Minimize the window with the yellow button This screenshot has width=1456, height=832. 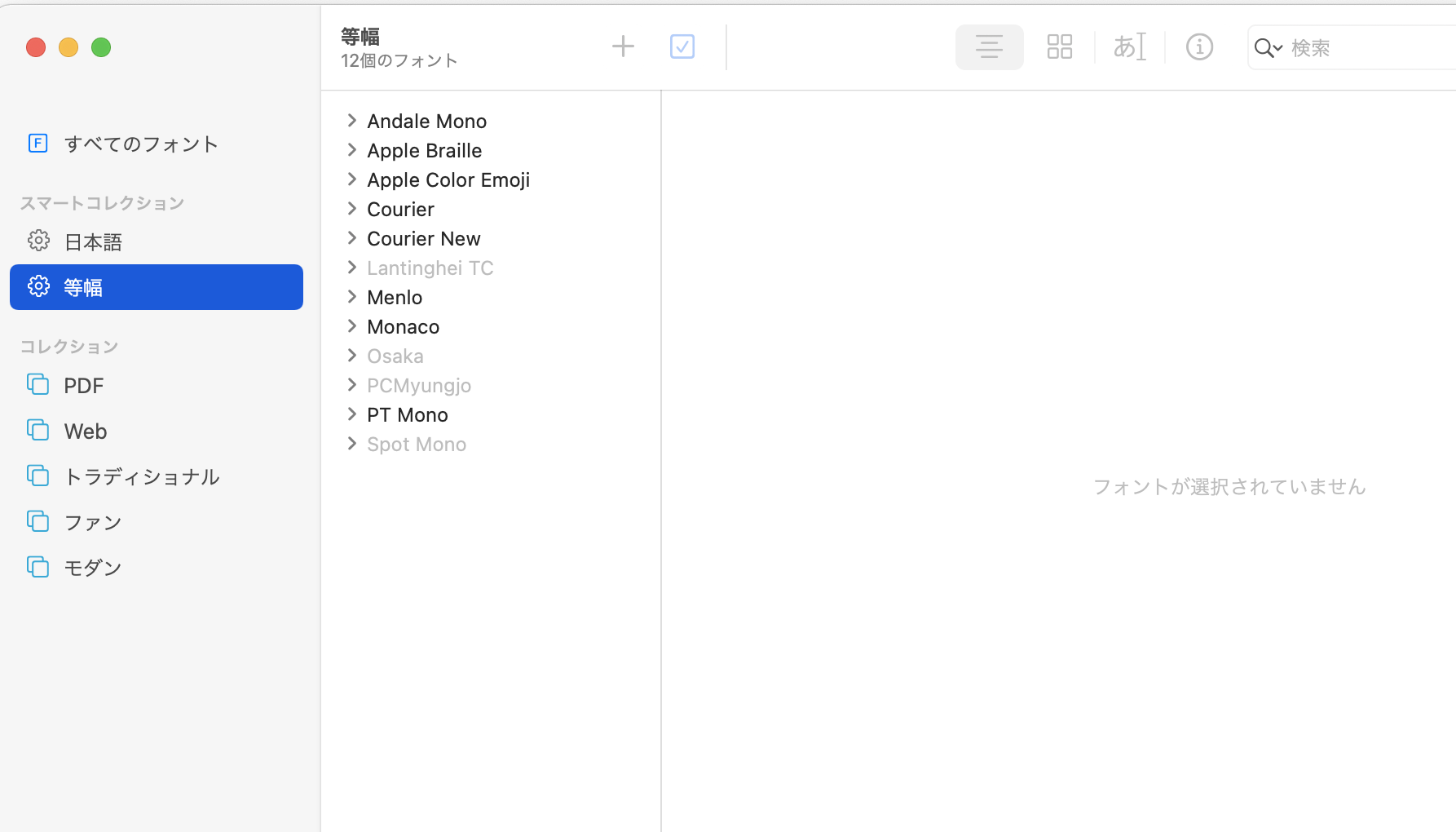[68, 47]
